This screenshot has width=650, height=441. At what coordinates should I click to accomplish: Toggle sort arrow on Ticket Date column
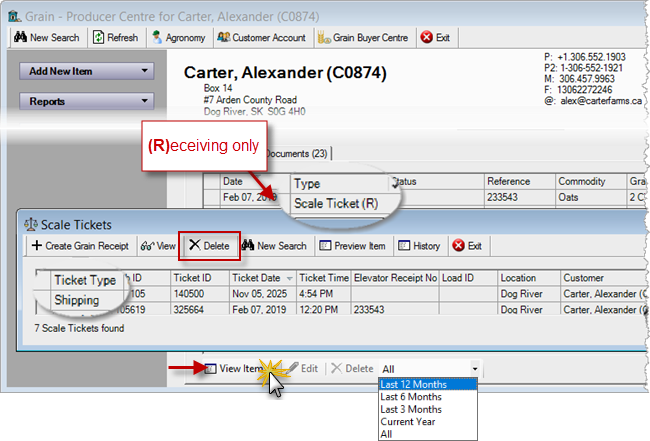pyautogui.click(x=290, y=279)
